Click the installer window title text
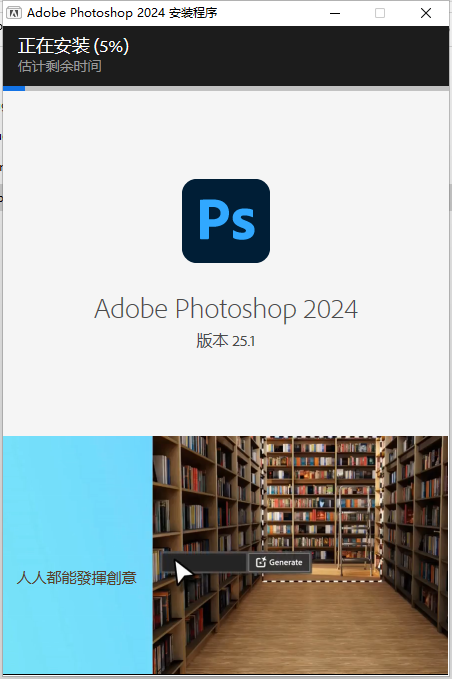The height and width of the screenshot is (679, 452). (122, 13)
